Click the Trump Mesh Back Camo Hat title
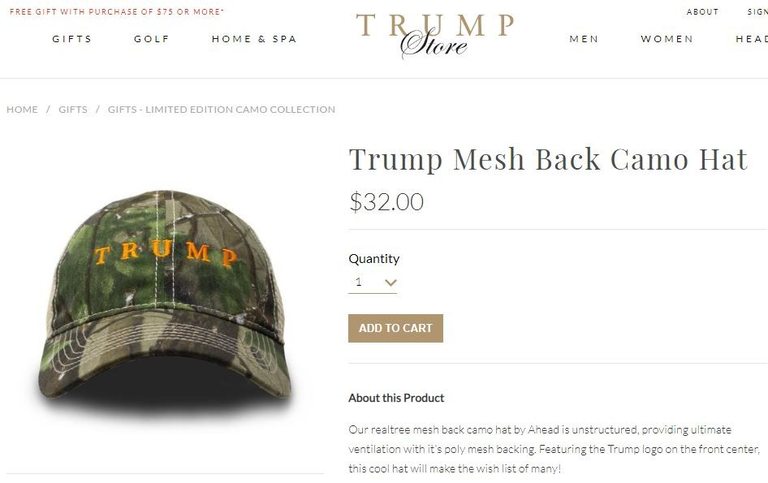This screenshot has width=768, height=483. click(x=548, y=159)
